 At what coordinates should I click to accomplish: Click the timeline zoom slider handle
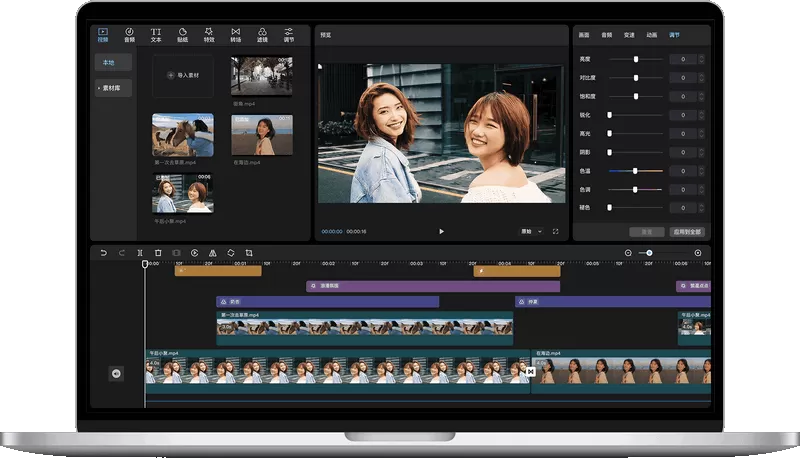(x=649, y=253)
